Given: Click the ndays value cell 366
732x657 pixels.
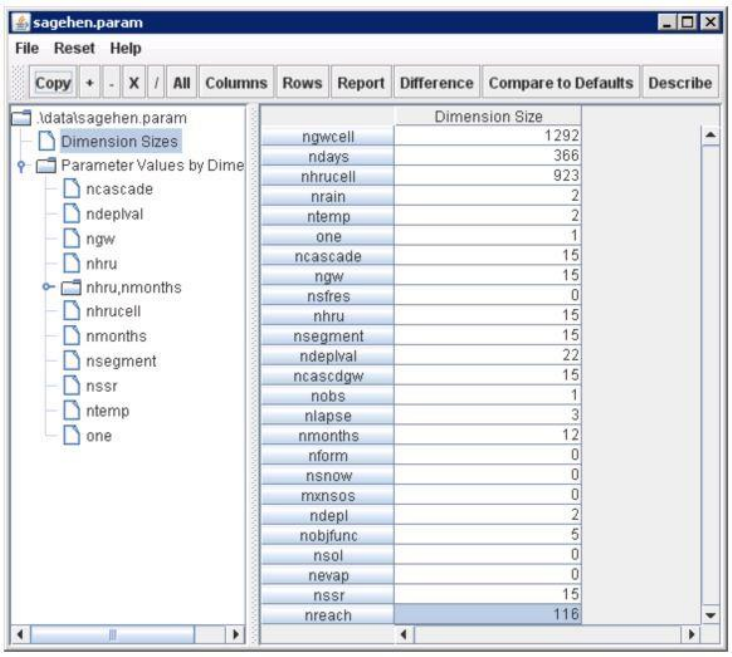Looking at the screenshot, I should [487, 155].
